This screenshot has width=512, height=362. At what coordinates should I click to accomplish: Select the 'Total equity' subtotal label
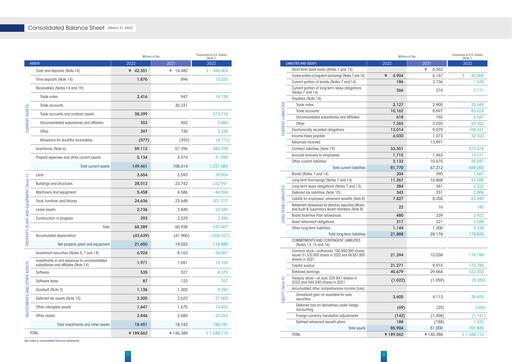point(357,328)
